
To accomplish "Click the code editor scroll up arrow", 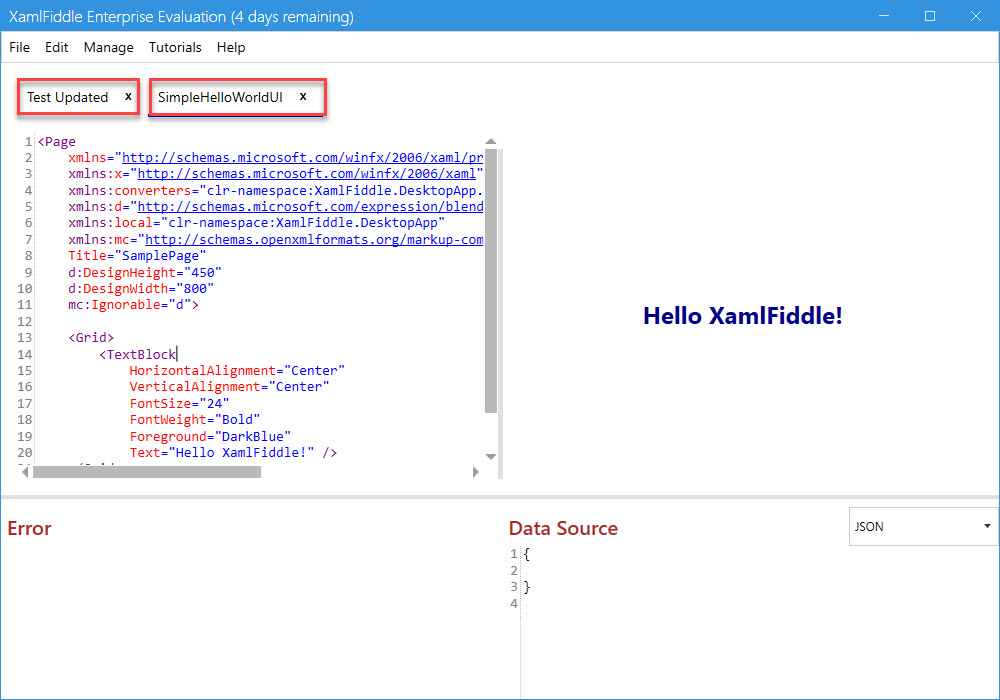I will (x=490, y=141).
